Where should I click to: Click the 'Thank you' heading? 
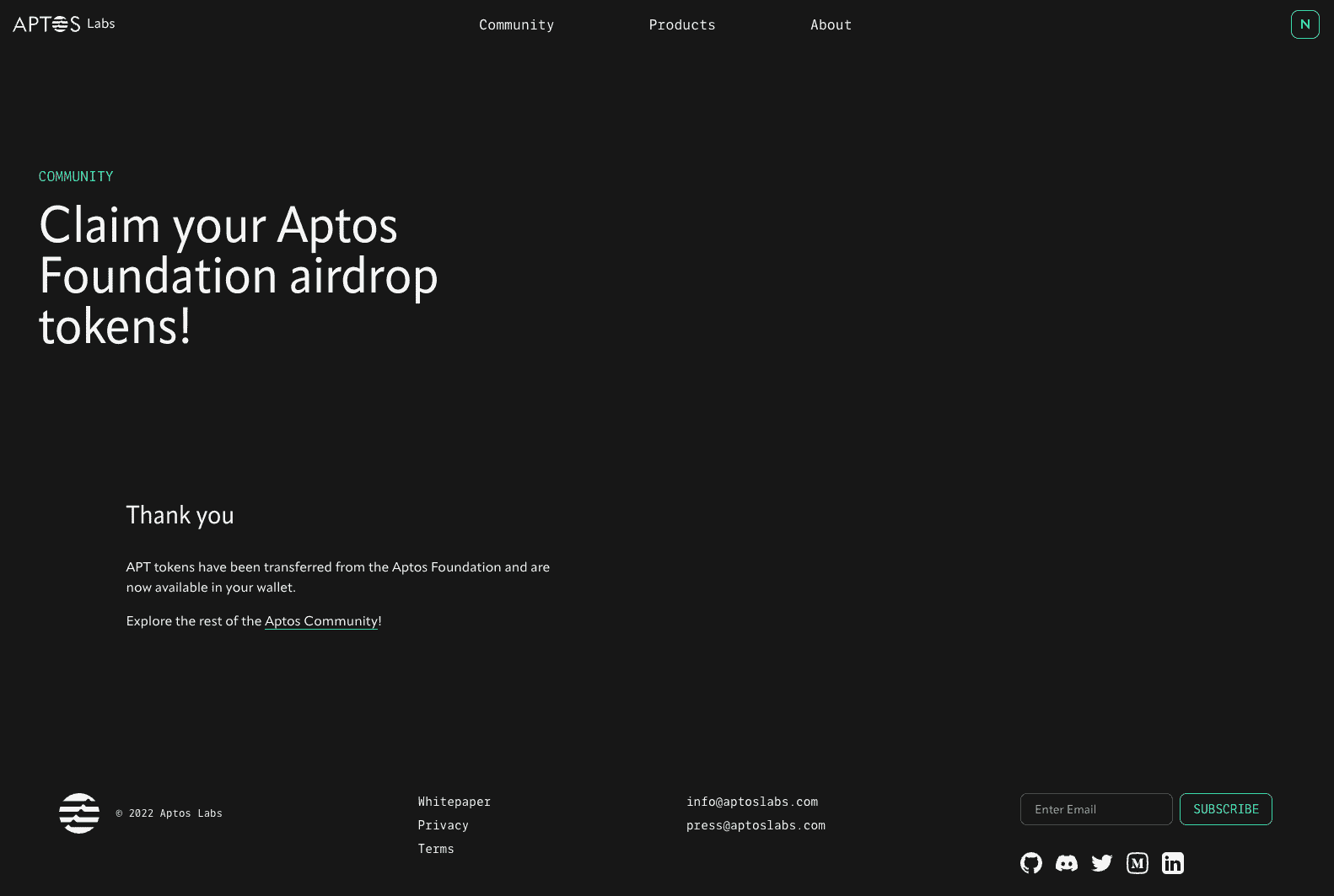tap(180, 515)
